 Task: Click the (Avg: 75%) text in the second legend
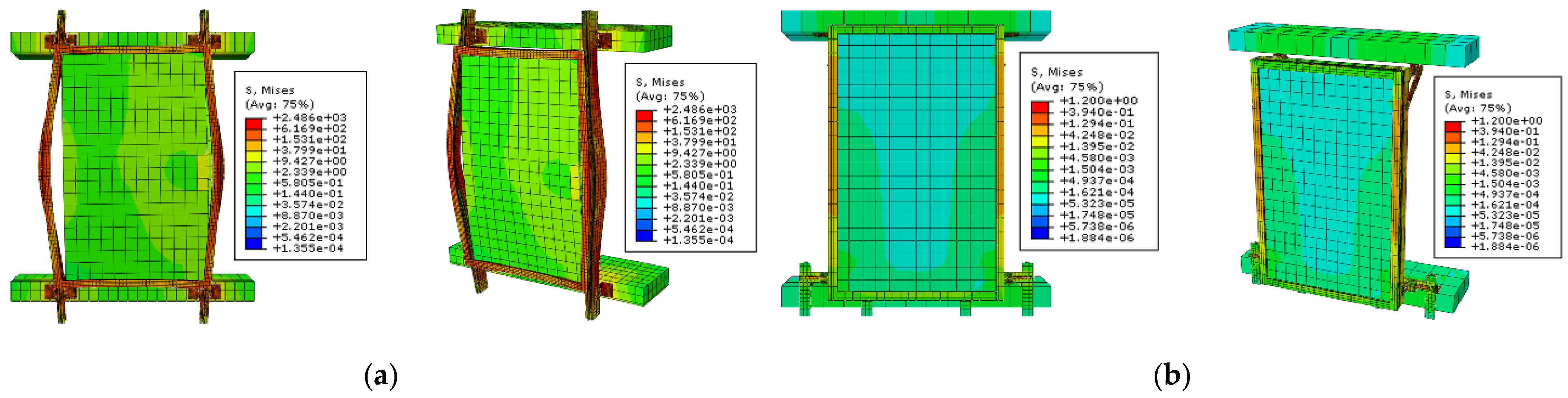click(x=669, y=96)
